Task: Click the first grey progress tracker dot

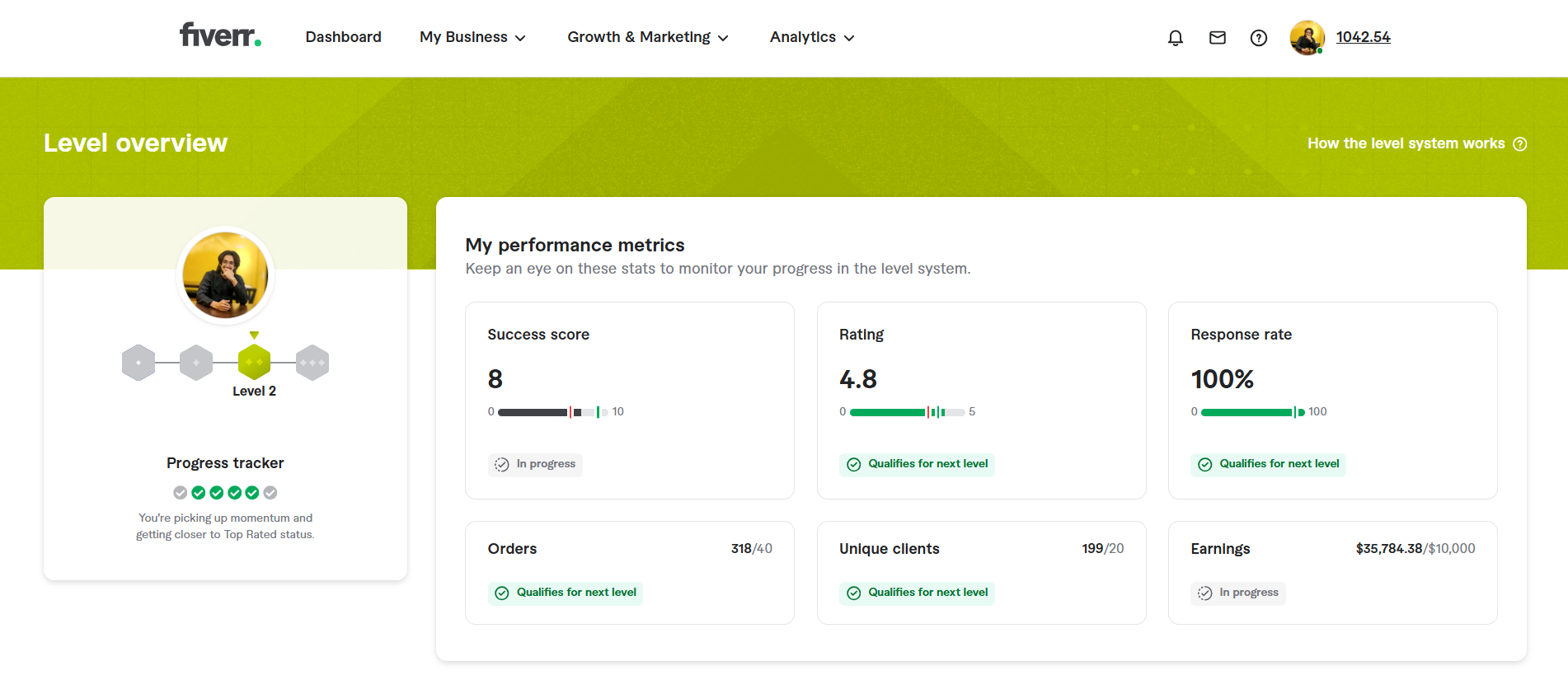Action: pos(180,493)
